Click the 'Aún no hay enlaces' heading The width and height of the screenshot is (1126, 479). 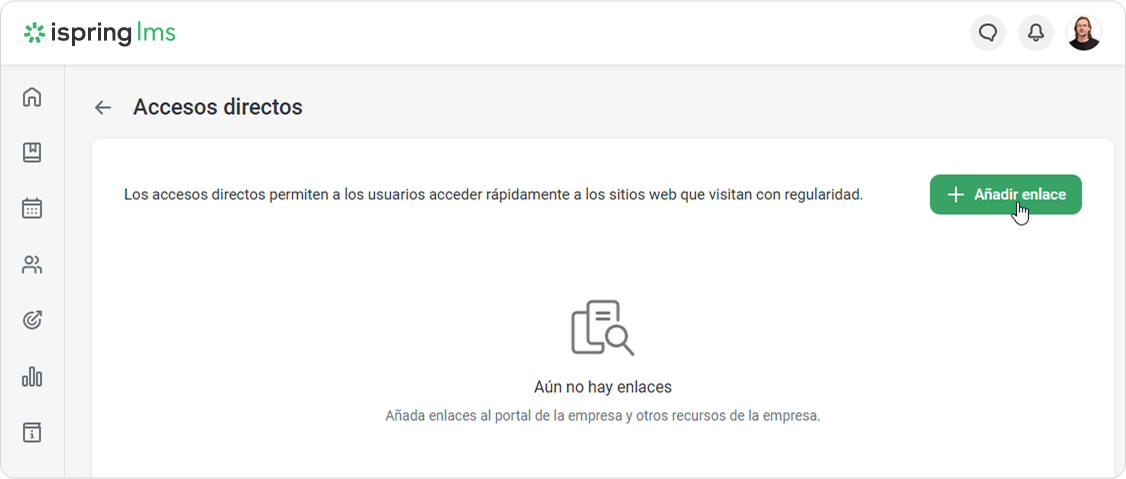coord(602,387)
